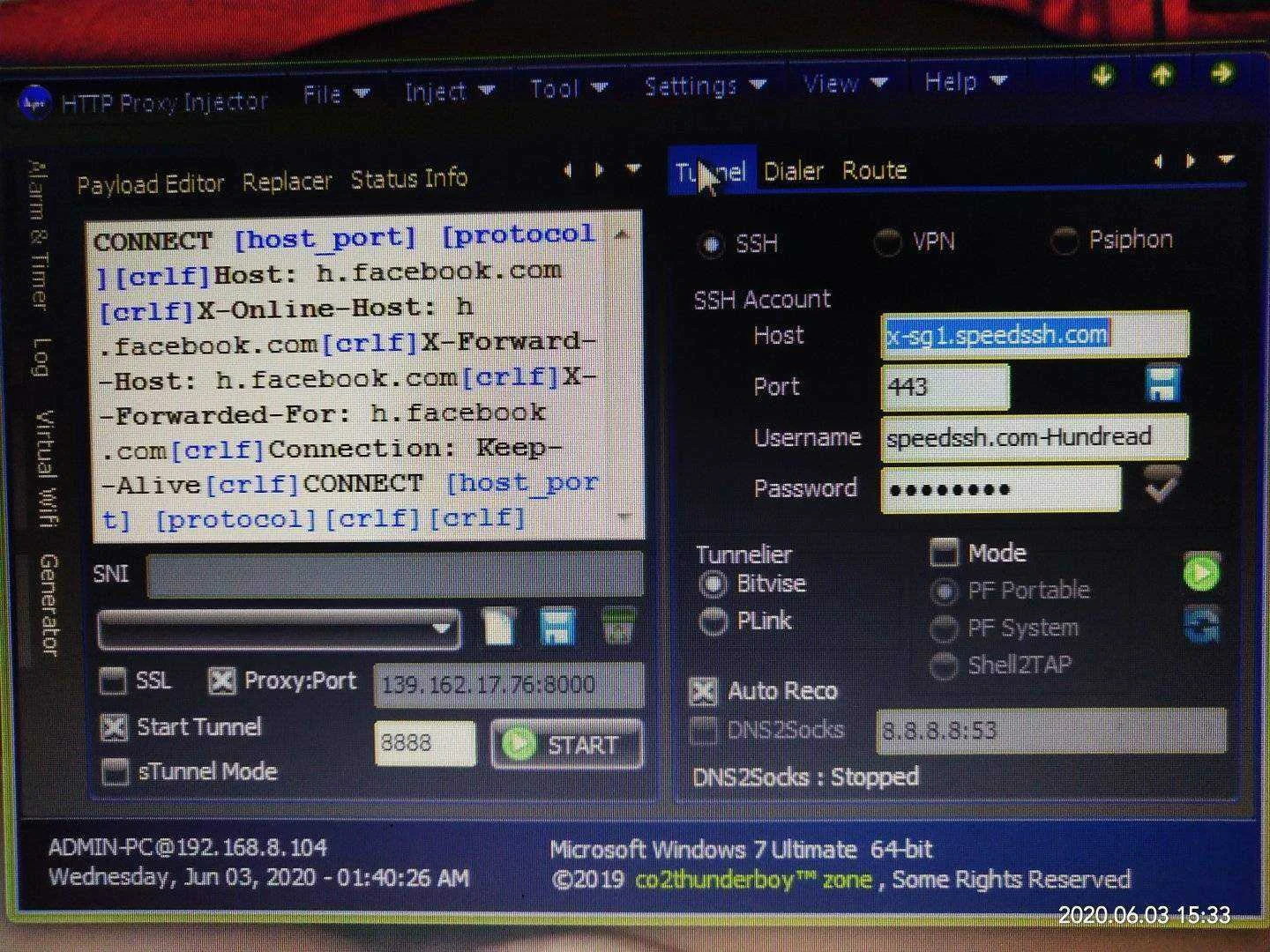Open the Settings menu
This screenshot has height=952, width=1270.
706,86
